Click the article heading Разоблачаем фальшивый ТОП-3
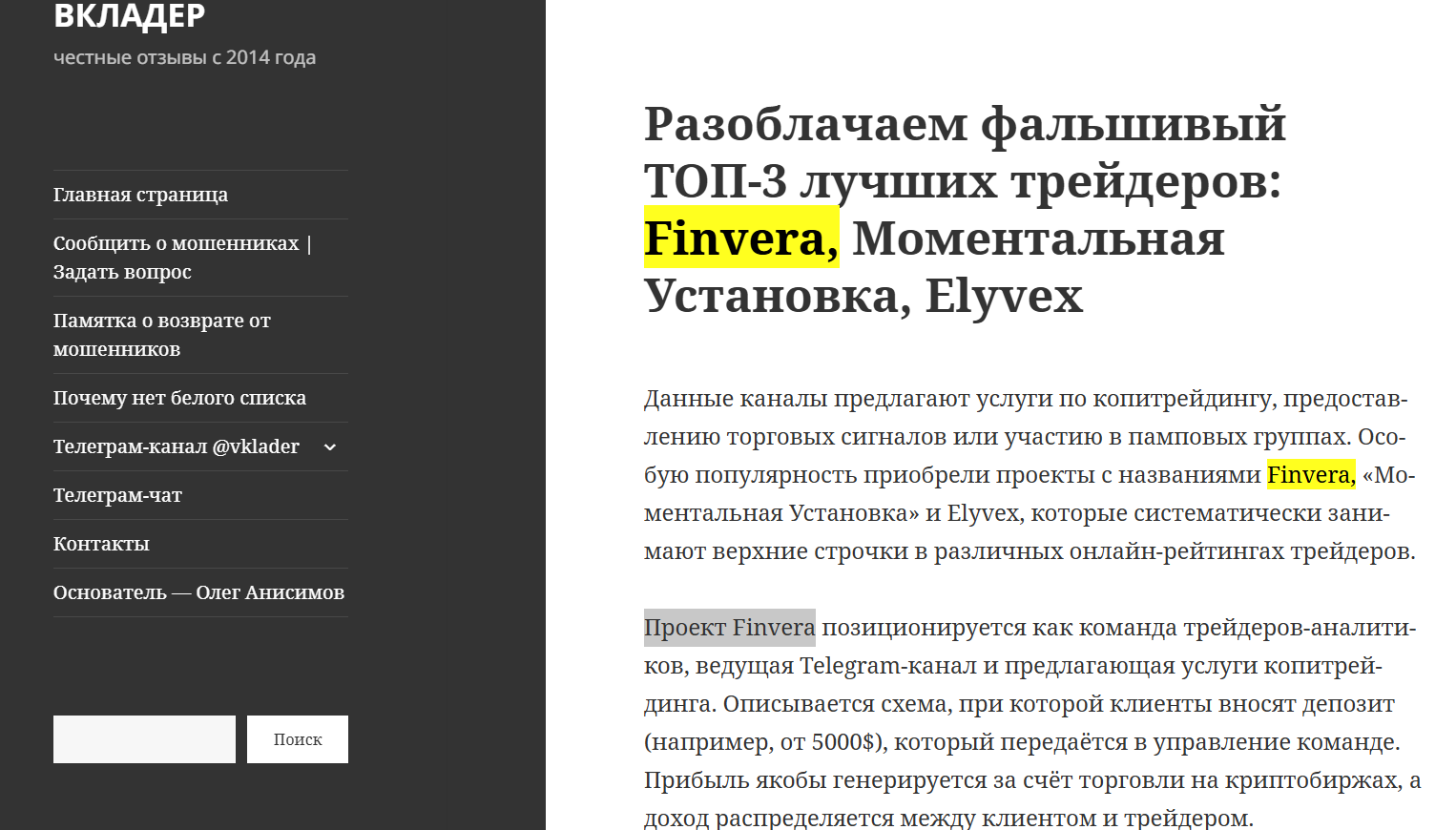The width and height of the screenshot is (1456, 830). [x=965, y=209]
